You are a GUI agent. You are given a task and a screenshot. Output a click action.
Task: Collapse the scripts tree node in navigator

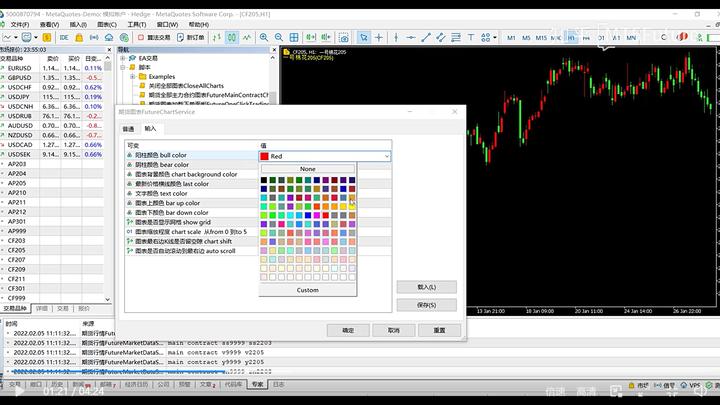[x=123, y=67]
